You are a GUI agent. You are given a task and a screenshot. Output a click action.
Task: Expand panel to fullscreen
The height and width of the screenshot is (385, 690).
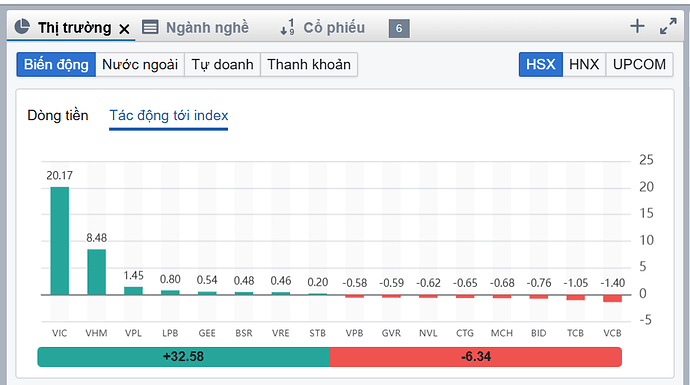click(668, 26)
